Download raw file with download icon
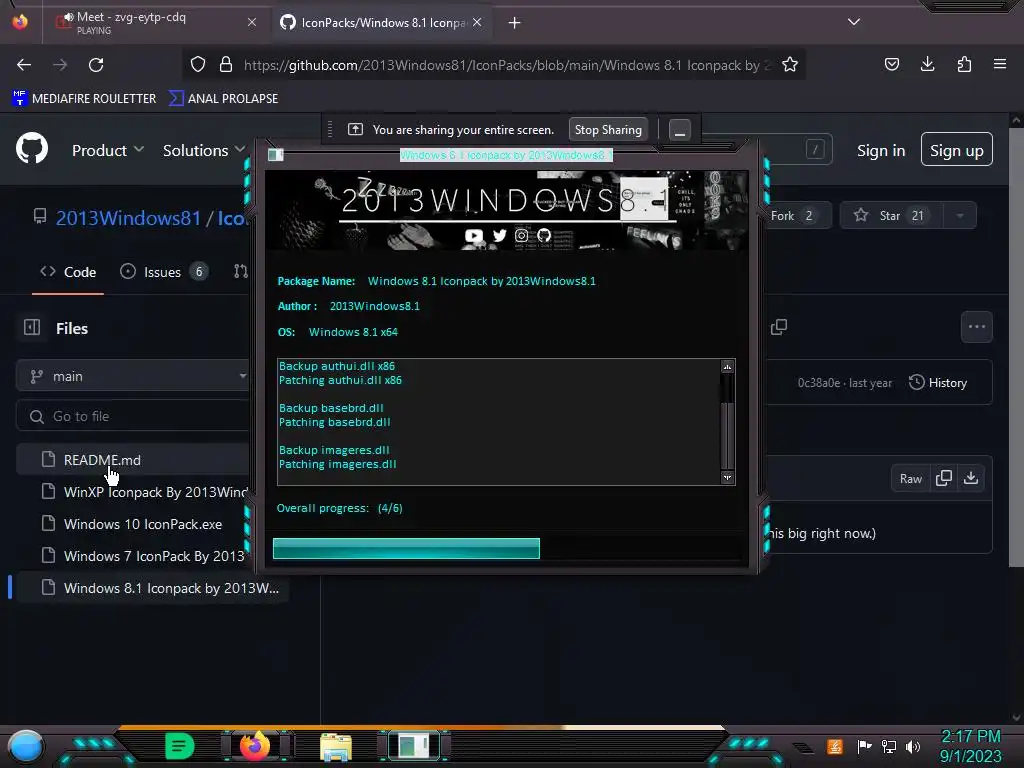 click(x=971, y=478)
